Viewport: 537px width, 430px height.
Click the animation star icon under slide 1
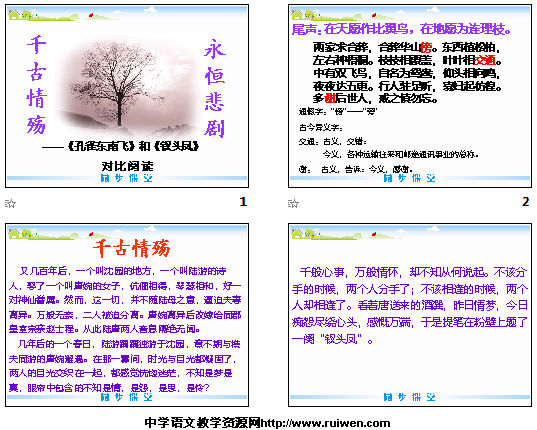point(10,204)
